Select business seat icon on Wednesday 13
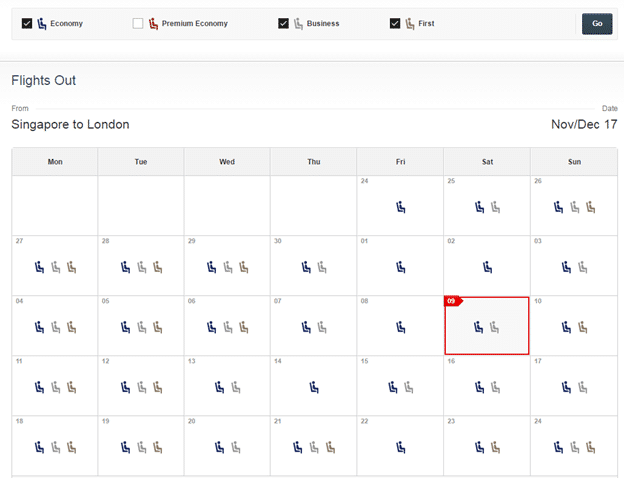Screen dimensions: 624x478 tap(236, 387)
